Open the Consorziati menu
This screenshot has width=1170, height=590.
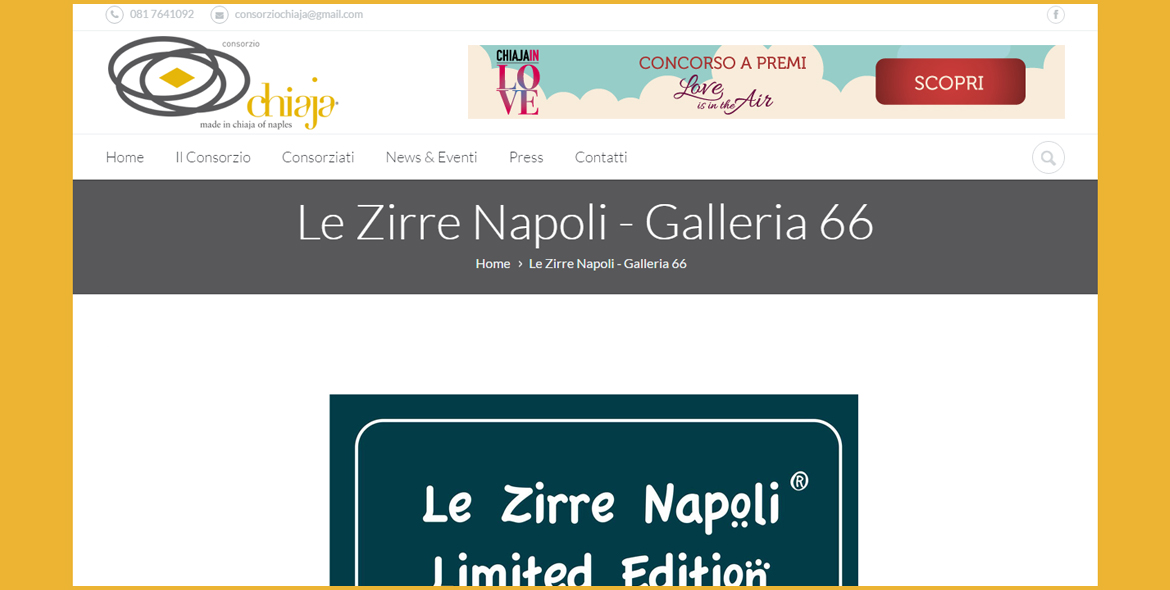318,157
